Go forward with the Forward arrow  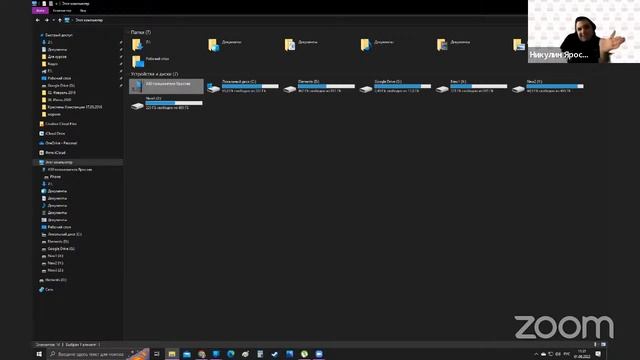pyautogui.click(x=46, y=20)
